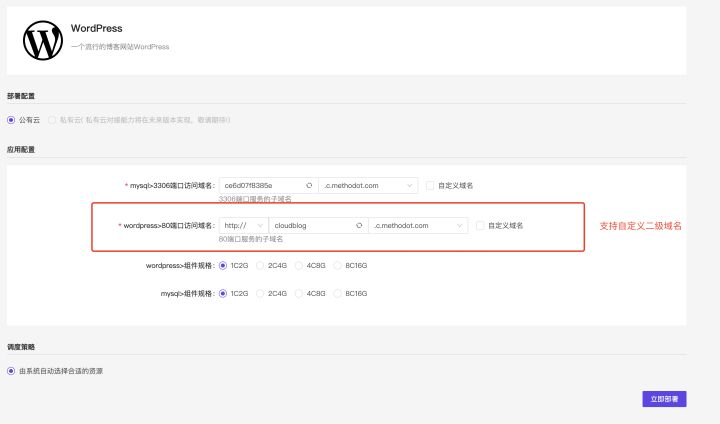This screenshot has width=720, height=424.
Task: Click the mysql>3306端口访问域名 label
Action: [x=170, y=186]
